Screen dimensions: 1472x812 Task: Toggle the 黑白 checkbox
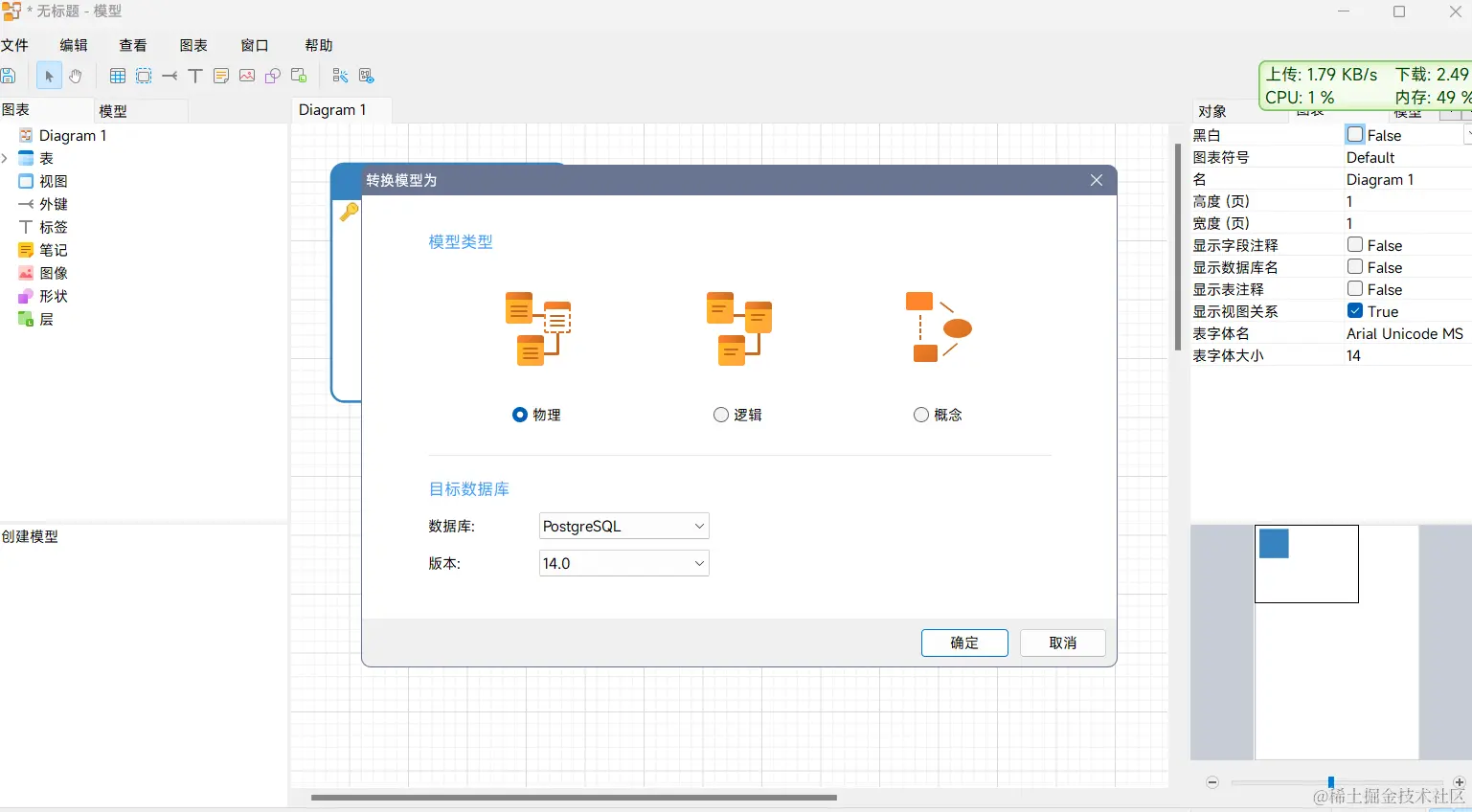1355,135
